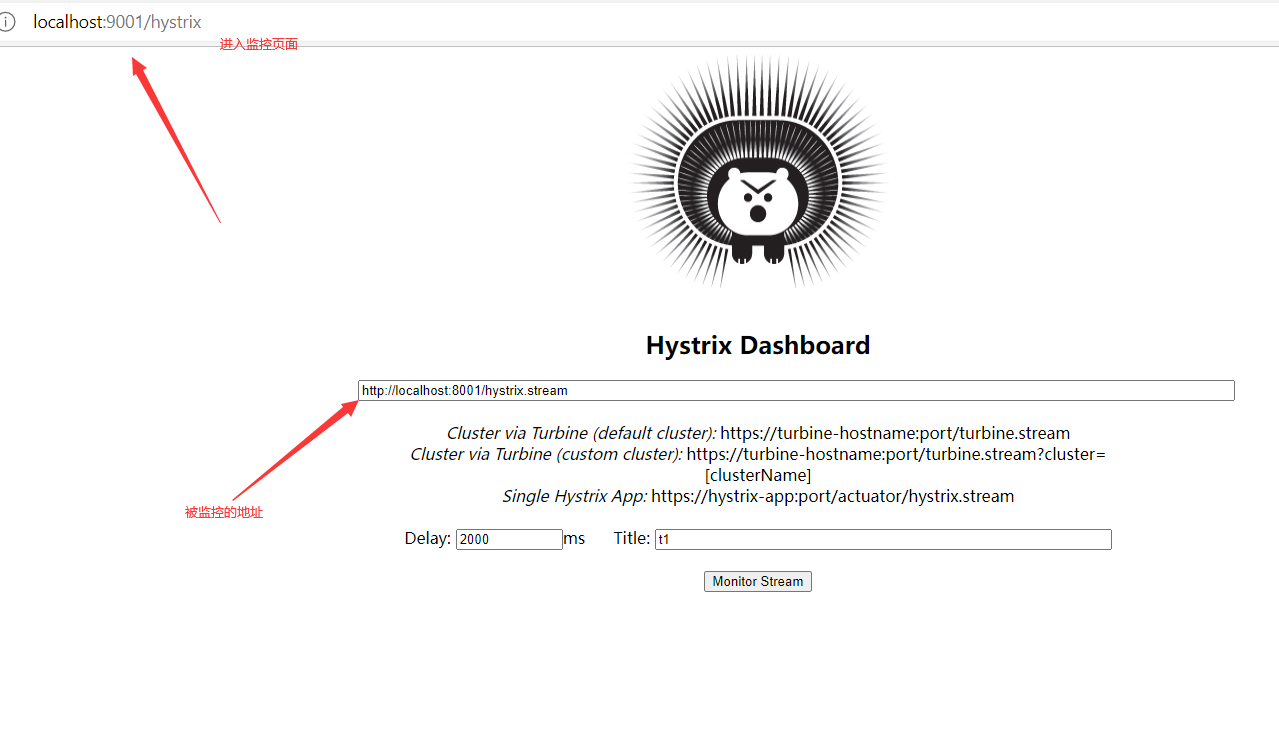The image size is (1279, 747).
Task: Click the "Title:" label
Action: click(632, 538)
